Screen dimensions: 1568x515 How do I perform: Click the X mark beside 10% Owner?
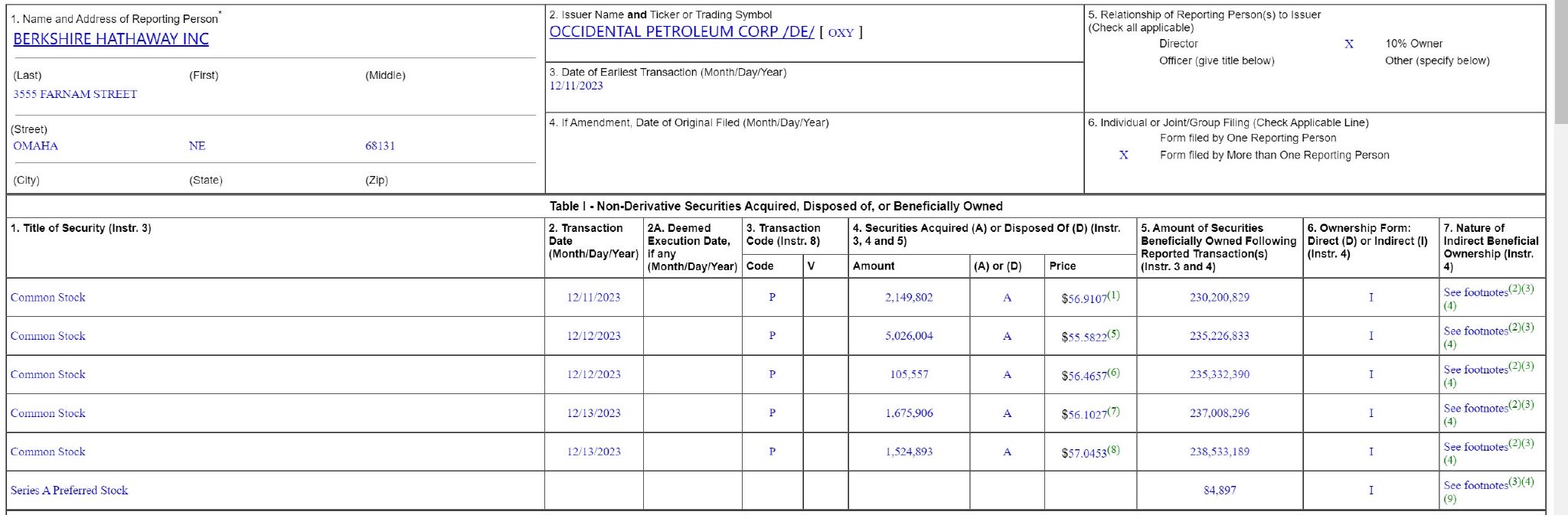click(1349, 44)
